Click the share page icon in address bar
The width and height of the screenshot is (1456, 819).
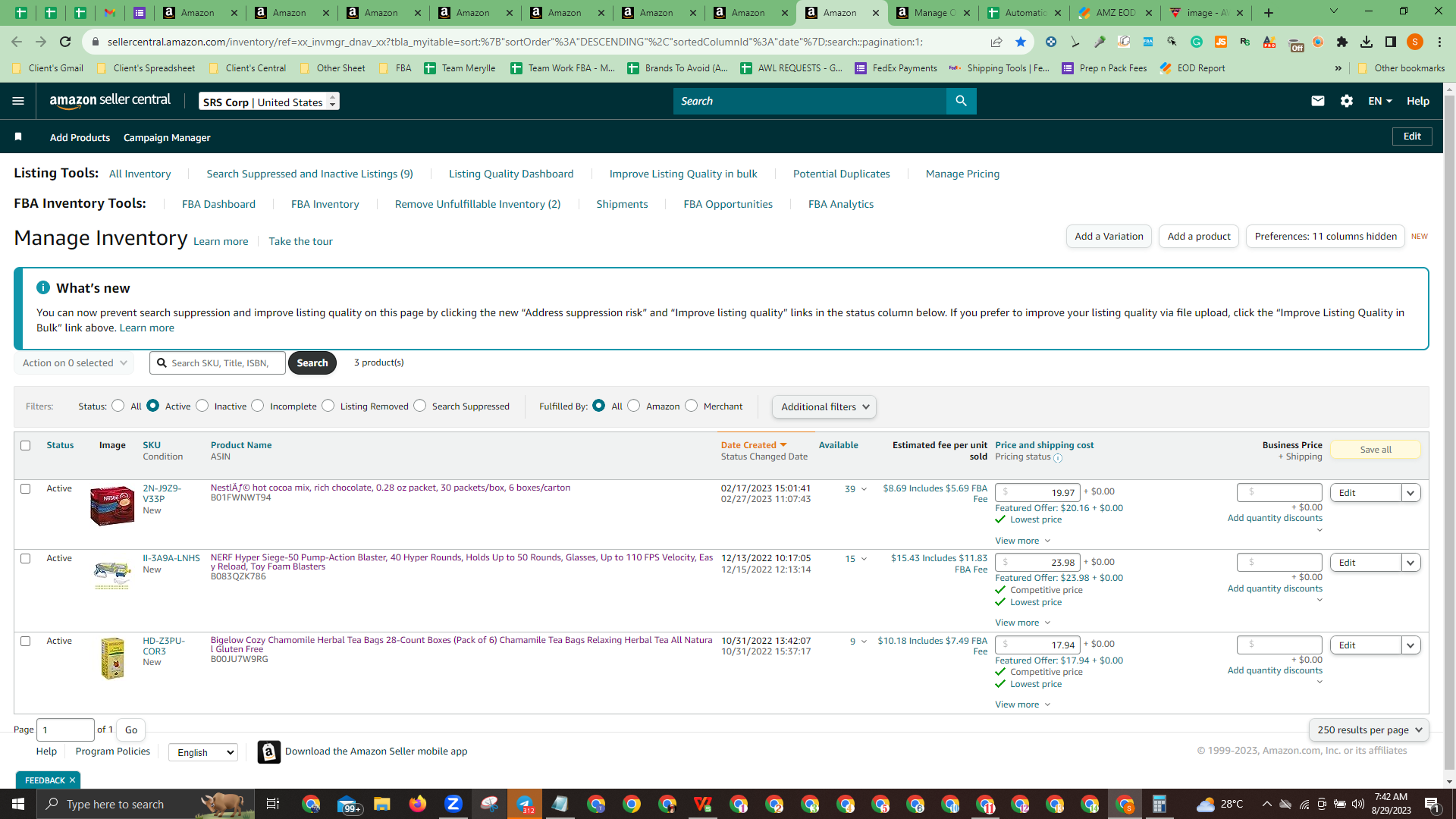pos(996,42)
